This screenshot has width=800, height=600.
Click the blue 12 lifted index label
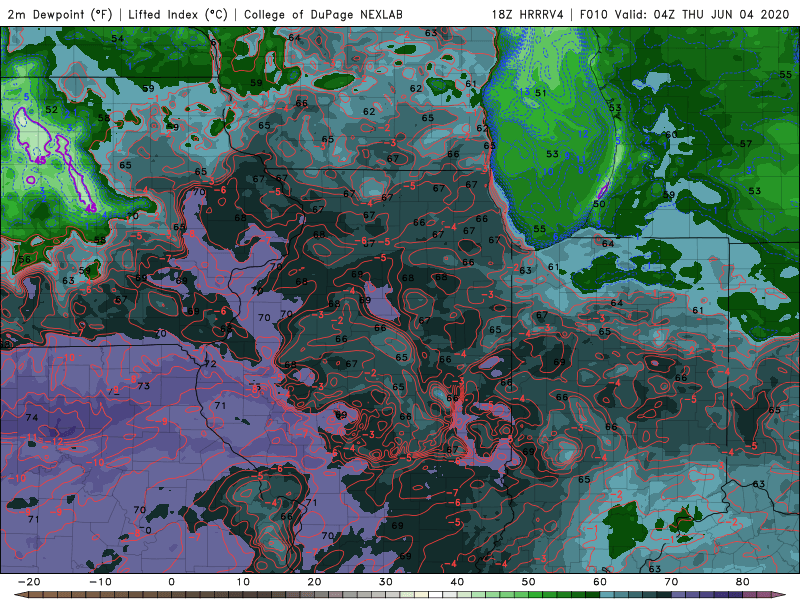click(x=583, y=134)
